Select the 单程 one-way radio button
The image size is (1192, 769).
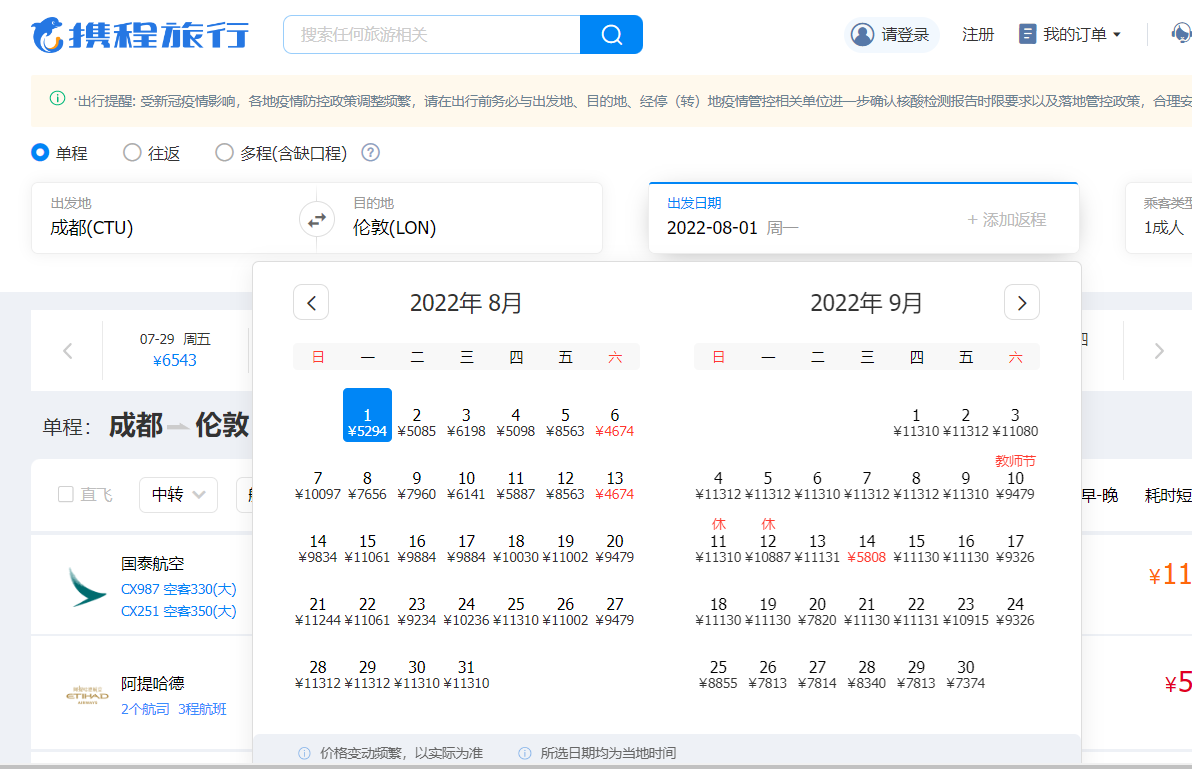[x=41, y=153]
